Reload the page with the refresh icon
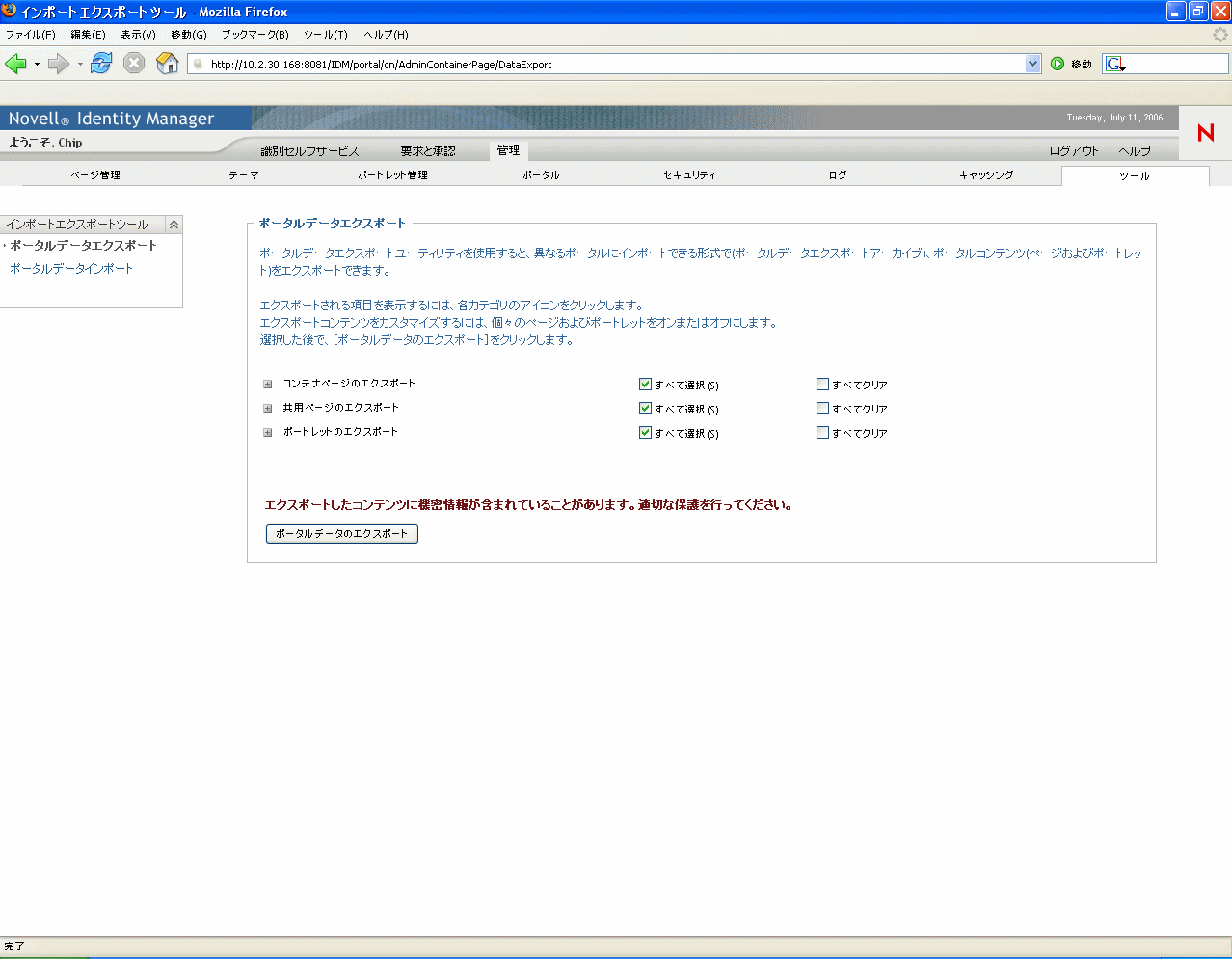 click(x=101, y=64)
